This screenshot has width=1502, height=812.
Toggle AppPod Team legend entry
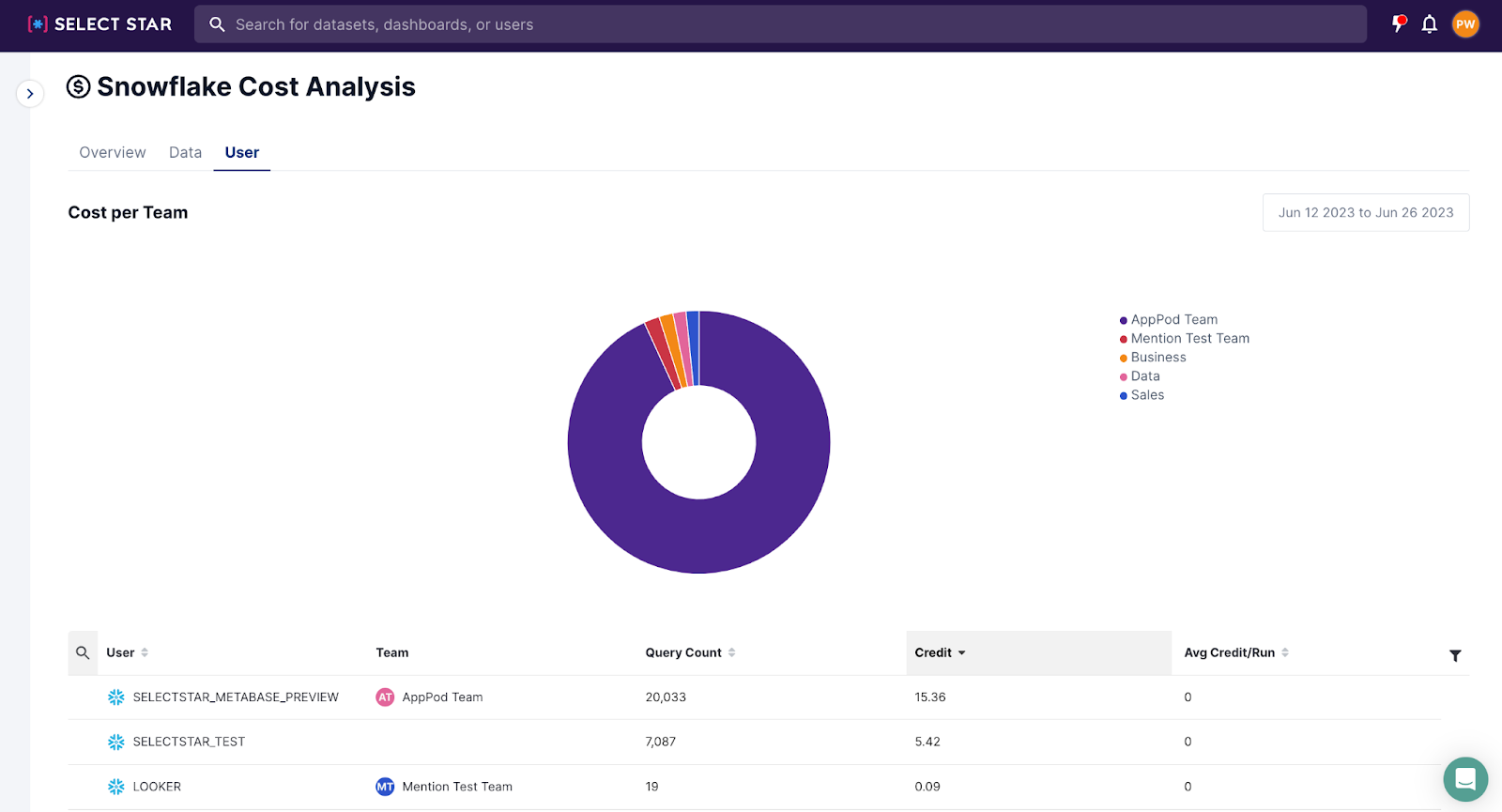(1173, 319)
